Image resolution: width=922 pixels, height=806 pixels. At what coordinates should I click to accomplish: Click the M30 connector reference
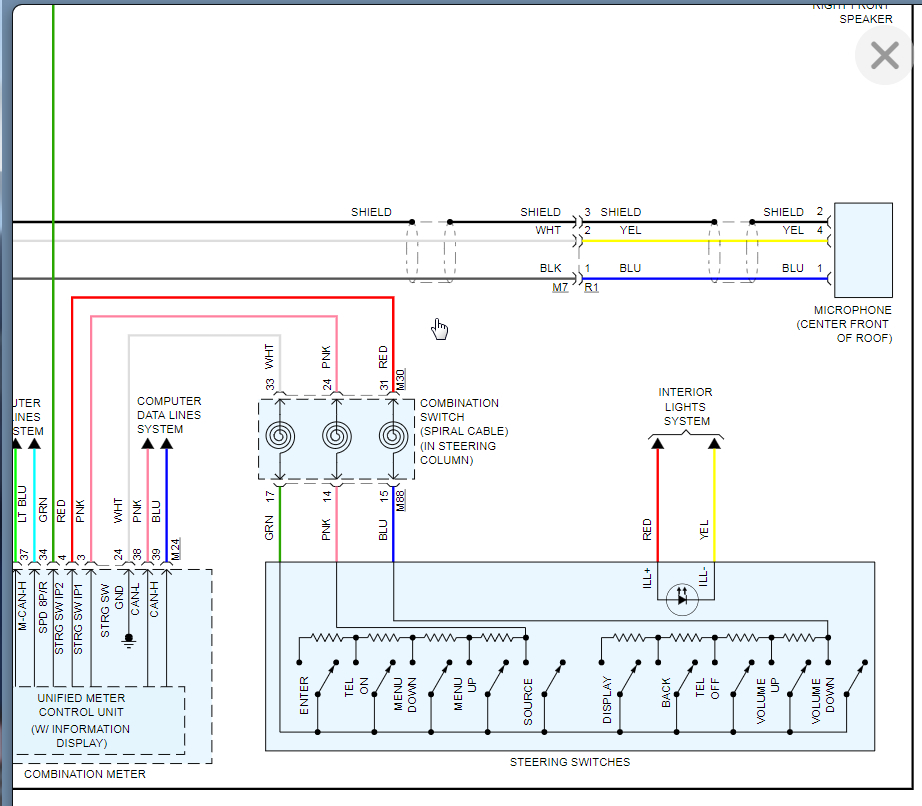400,380
